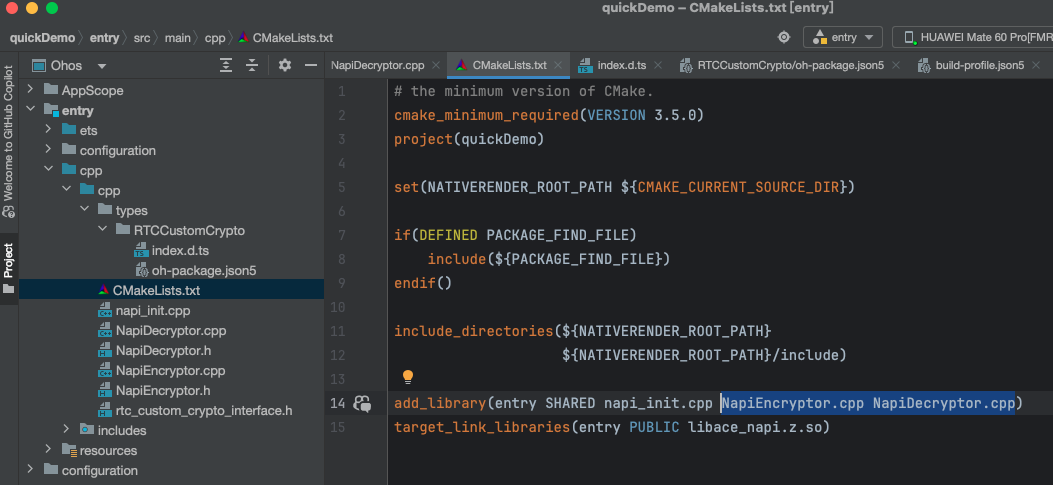This screenshot has height=485, width=1053.
Task: Click the include_directories text on line 11
Action: [474, 330]
